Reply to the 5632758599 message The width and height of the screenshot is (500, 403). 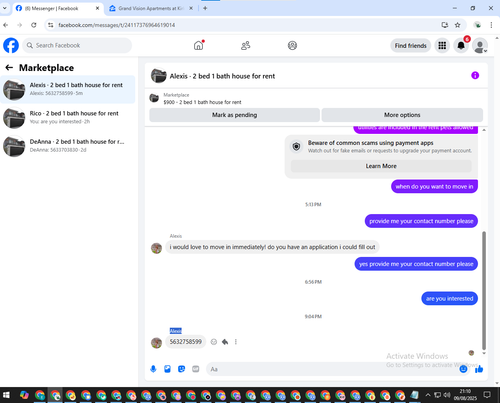225,342
